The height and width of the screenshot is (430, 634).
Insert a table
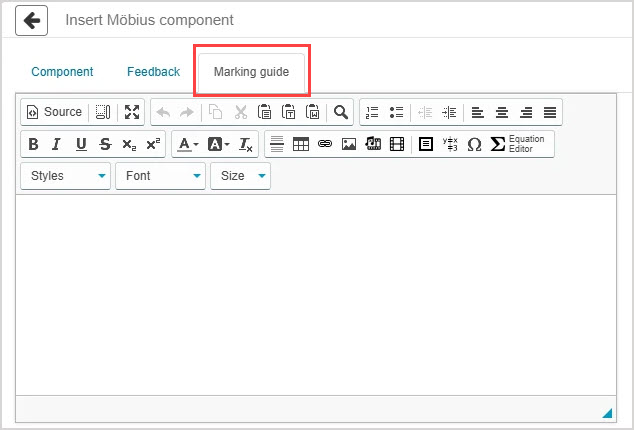click(301, 144)
